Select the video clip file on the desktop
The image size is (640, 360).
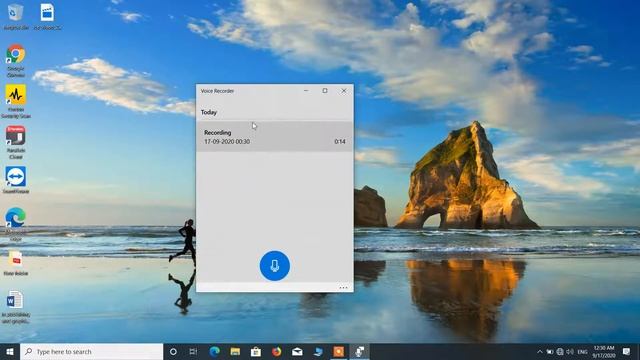[47, 17]
